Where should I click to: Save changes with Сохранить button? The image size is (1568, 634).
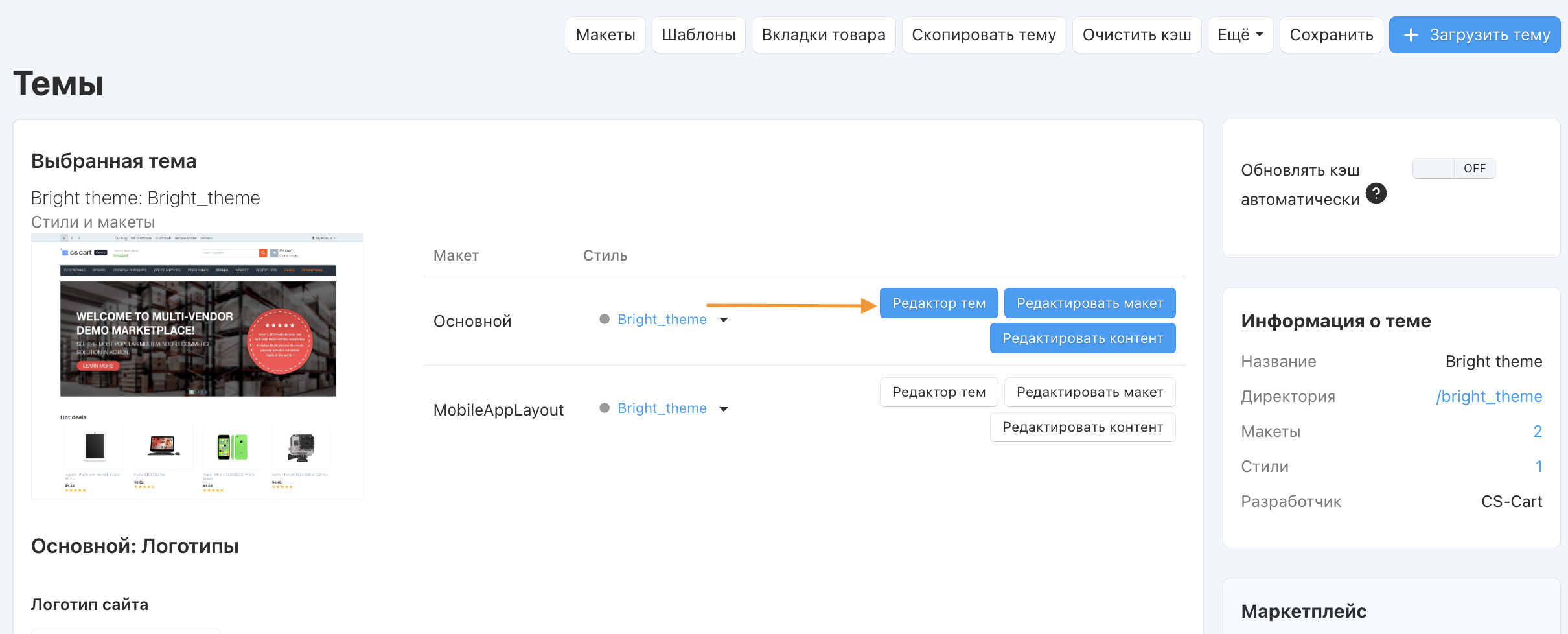click(x=1331, y=35)
